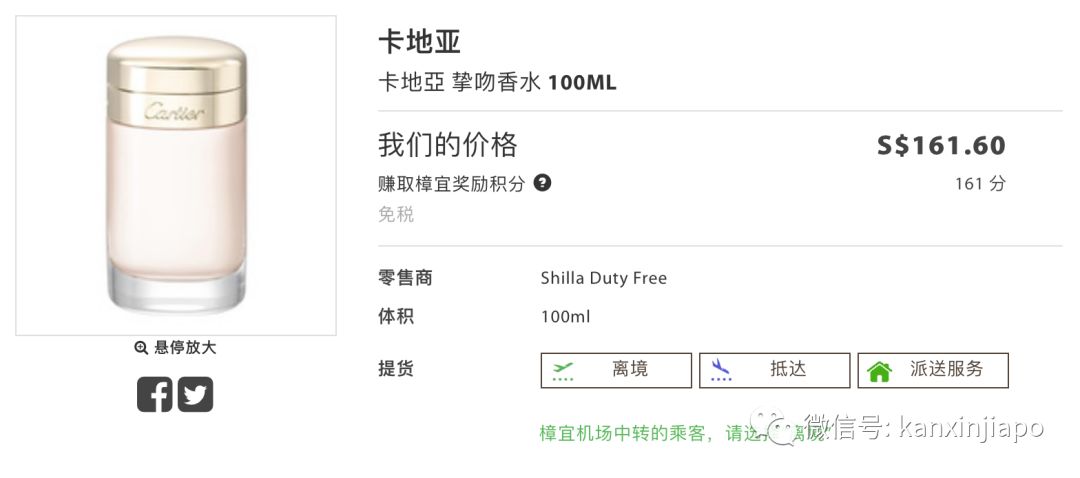Click the S$161.60 price
1080x478 pixels.
[941, 146]
